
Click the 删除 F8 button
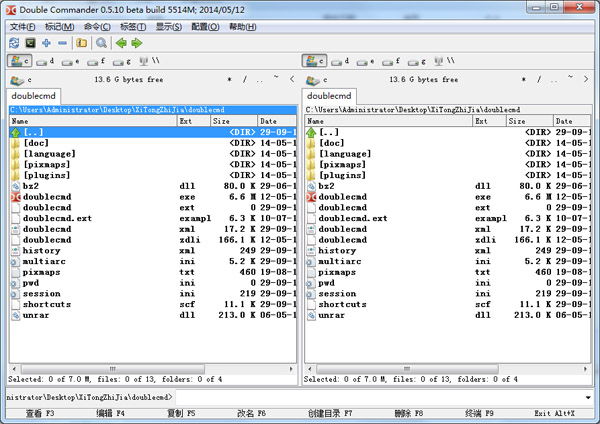coord(409,413)
